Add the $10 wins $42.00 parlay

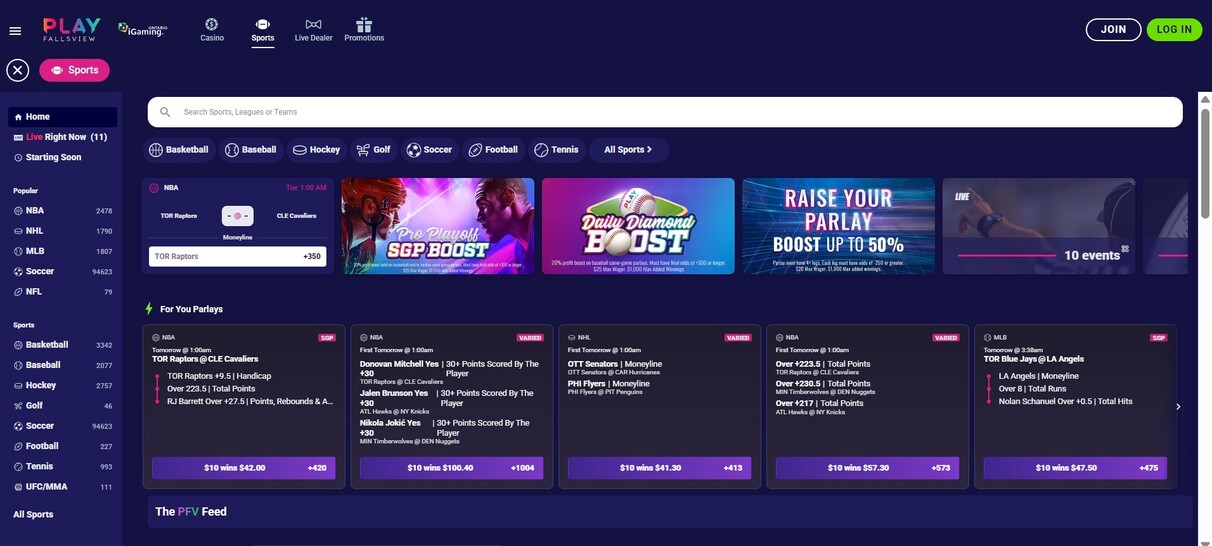pyautogui.click(x=244, y=468)
